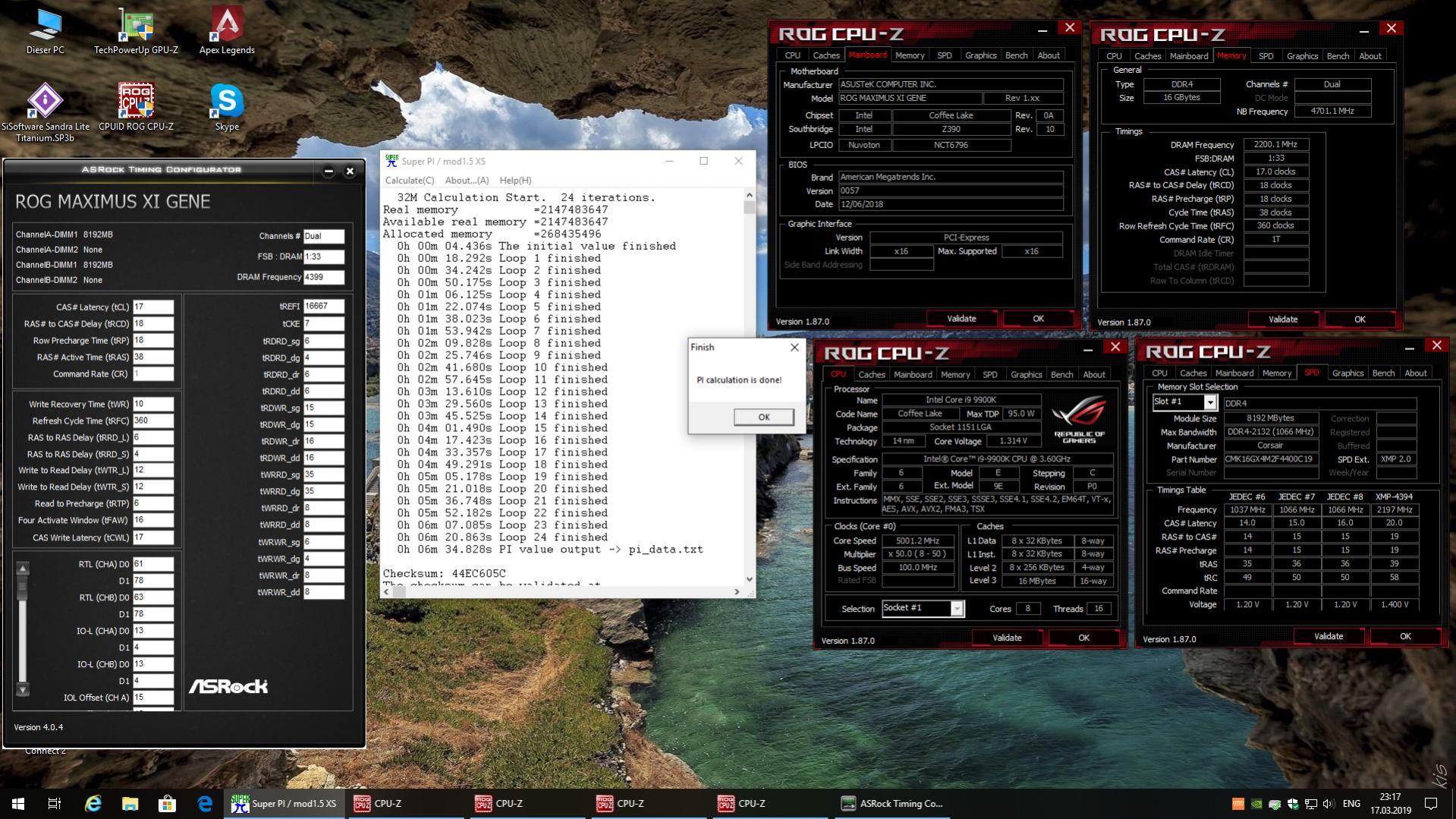This screenshot has height=819, width=1456.
Task: Switch to ASRock Timing Configurator taskbar button
Action: [x=892, y=803]
